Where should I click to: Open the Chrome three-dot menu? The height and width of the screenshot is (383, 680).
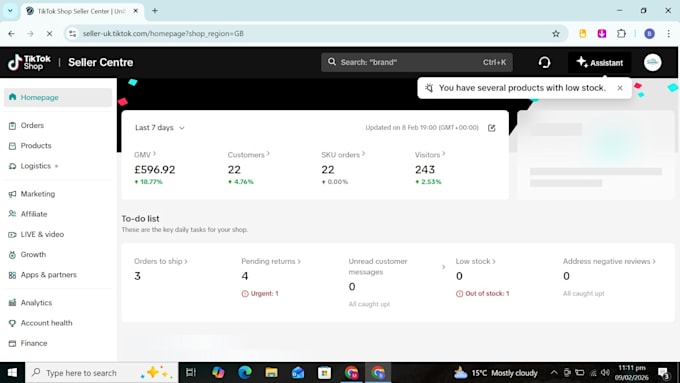tap(668, 33)
